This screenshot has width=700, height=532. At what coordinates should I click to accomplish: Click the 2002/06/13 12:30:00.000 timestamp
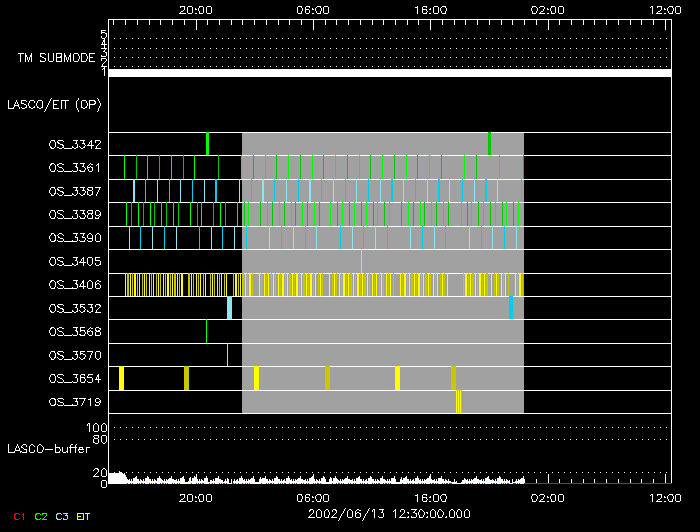point(388,512)
